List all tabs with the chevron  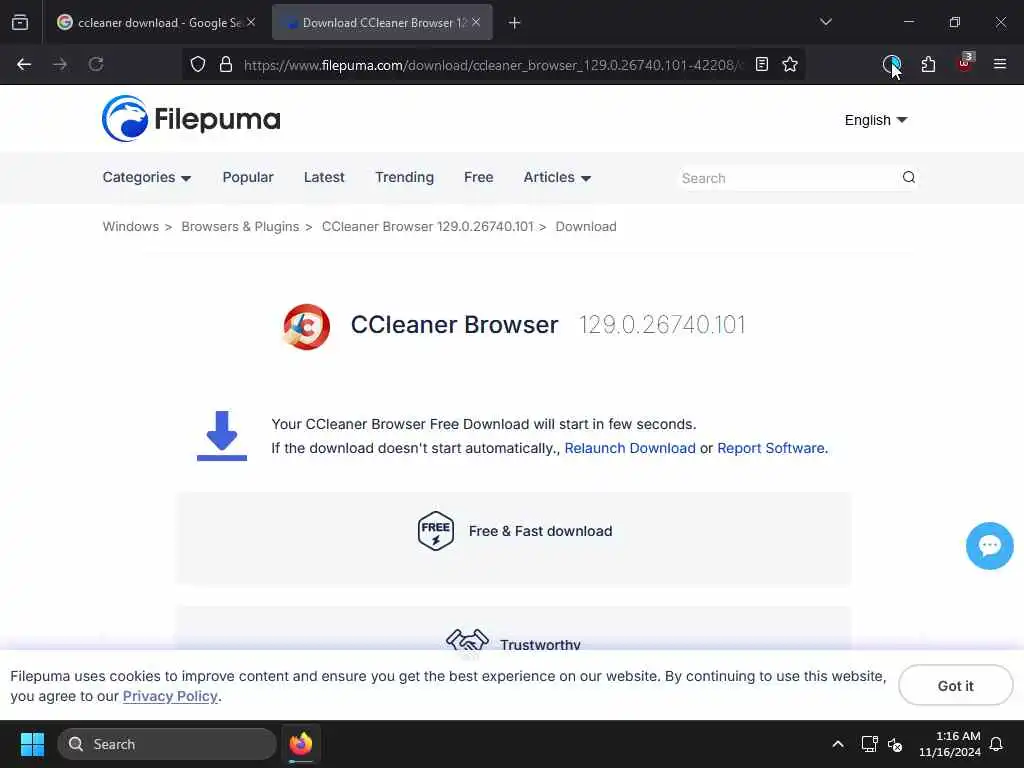click(825, 22)
